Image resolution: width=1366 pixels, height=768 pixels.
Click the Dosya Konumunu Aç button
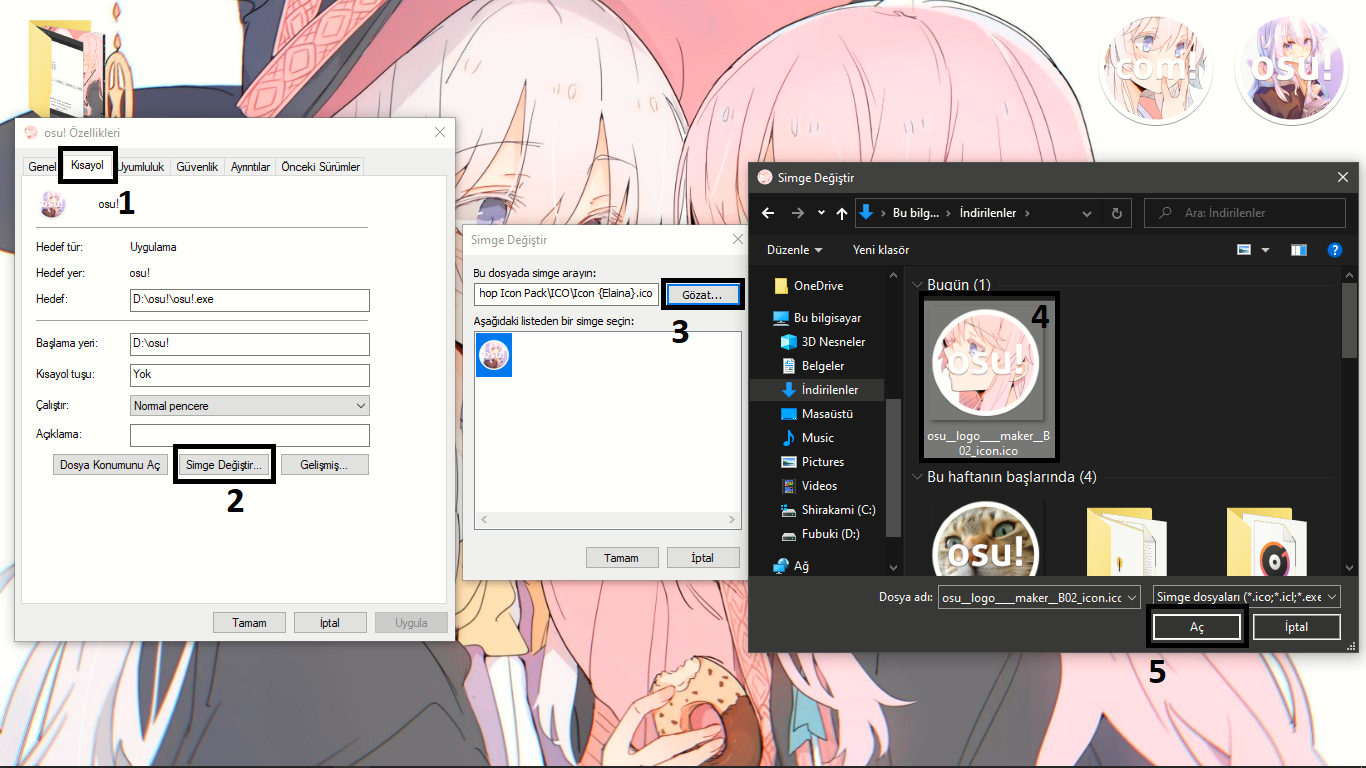tap(110, 465)
